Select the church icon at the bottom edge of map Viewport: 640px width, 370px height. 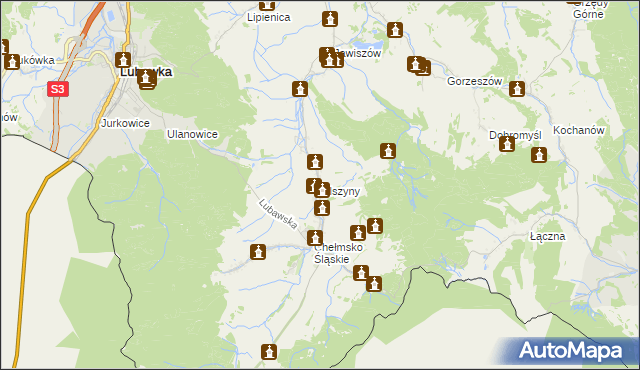click(x=269, y=352)
